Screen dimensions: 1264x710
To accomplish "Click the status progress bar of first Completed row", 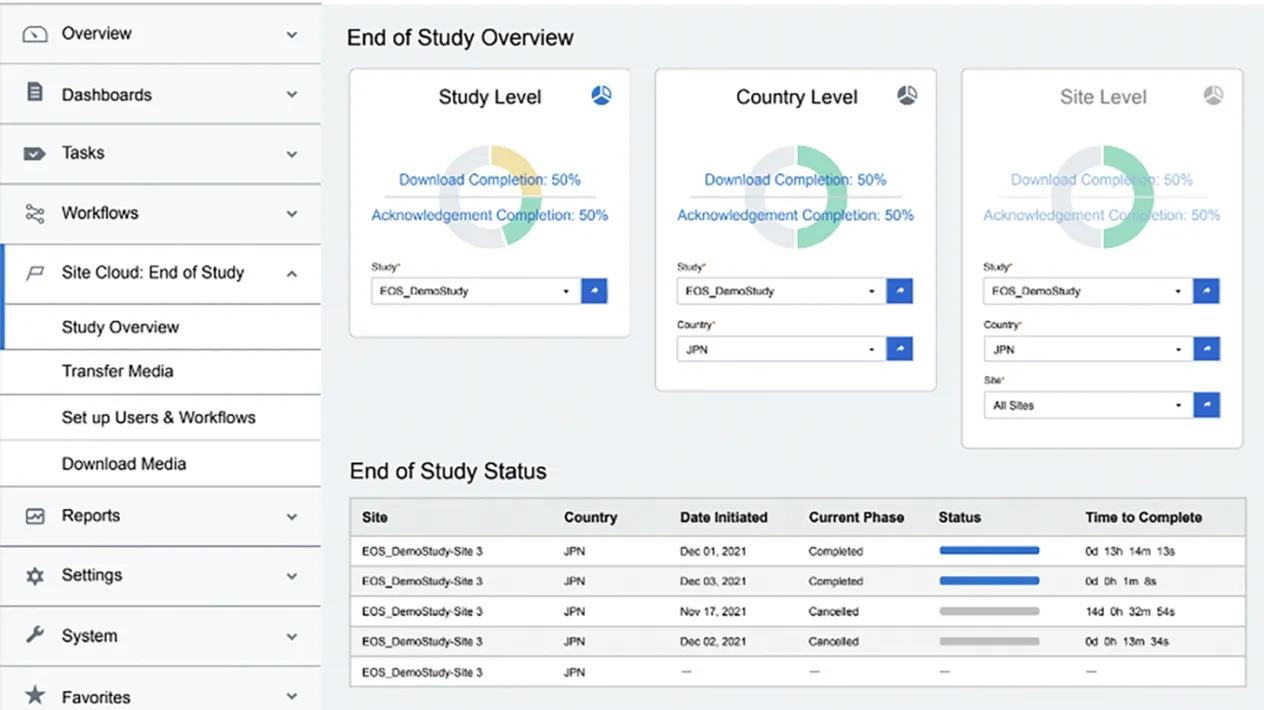I will click(989, 551).
